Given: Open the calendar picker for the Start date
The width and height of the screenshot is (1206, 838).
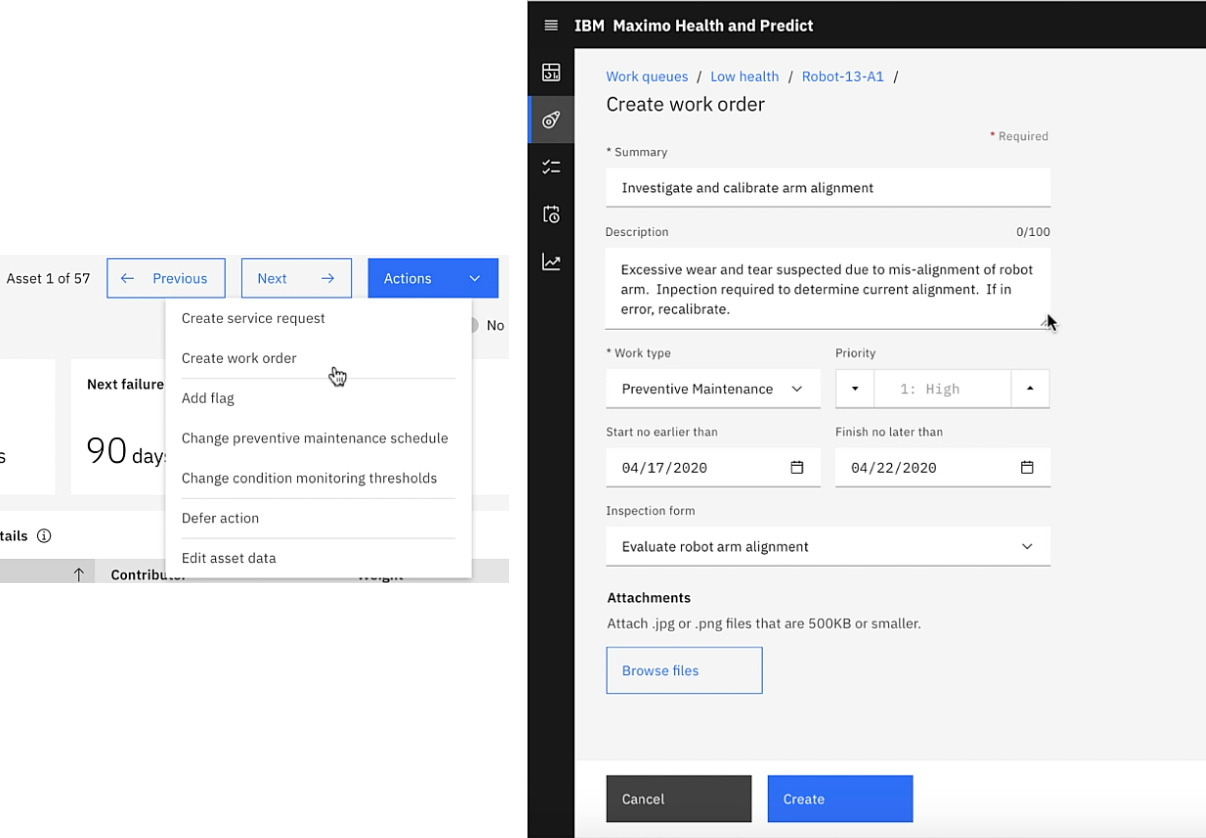Looking at the screenshot, I should (797, 467).
